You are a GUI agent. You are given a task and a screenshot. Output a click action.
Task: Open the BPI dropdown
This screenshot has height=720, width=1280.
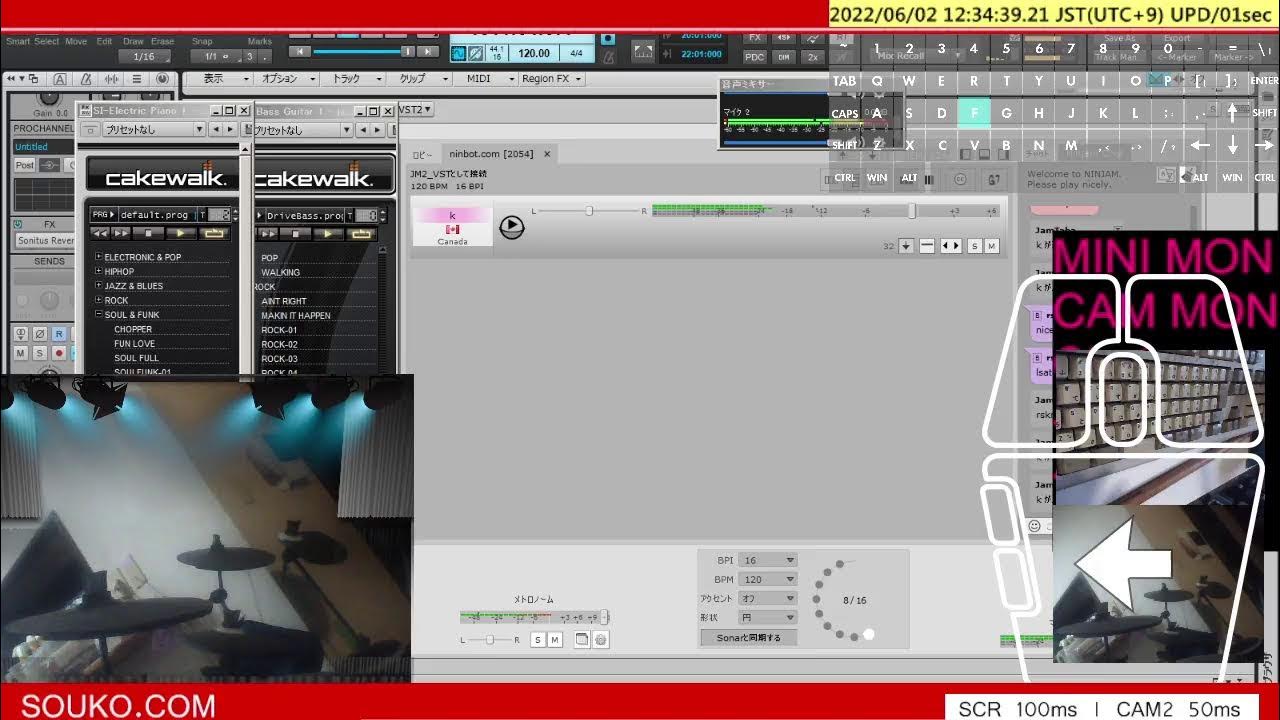(768, 560)
